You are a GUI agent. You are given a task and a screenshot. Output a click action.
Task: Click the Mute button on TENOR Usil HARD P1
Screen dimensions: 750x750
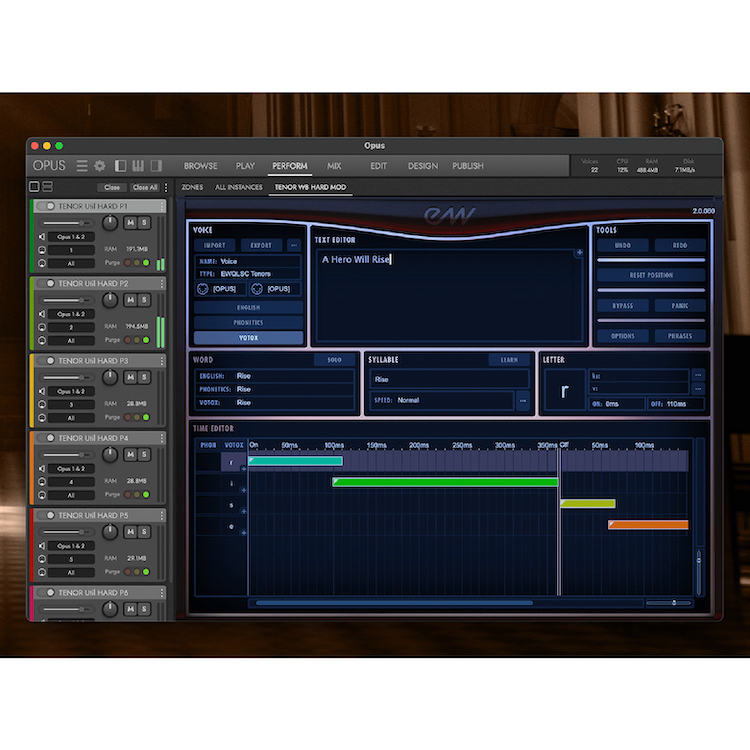tap(130, 221)
